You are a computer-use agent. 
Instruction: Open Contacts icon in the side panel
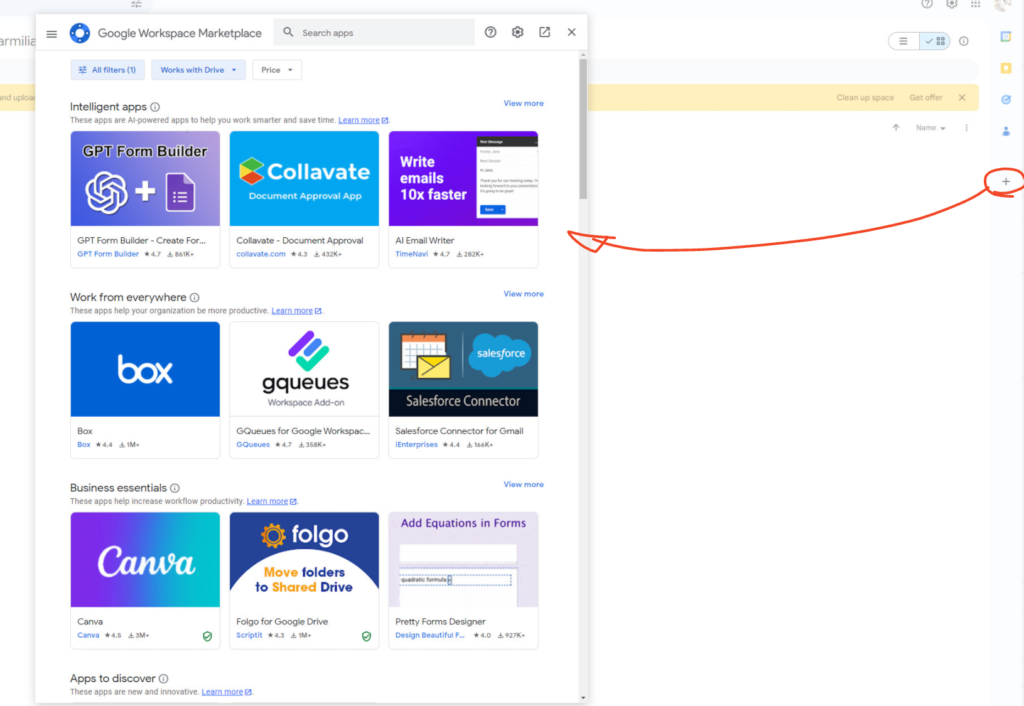point(1006,131)
